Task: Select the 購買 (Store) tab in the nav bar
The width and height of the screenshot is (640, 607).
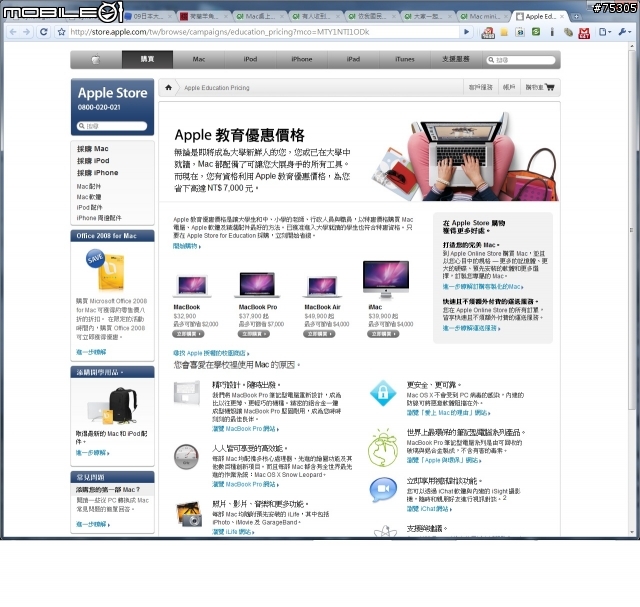Action: pyautogui.click(x=147, y=60)
